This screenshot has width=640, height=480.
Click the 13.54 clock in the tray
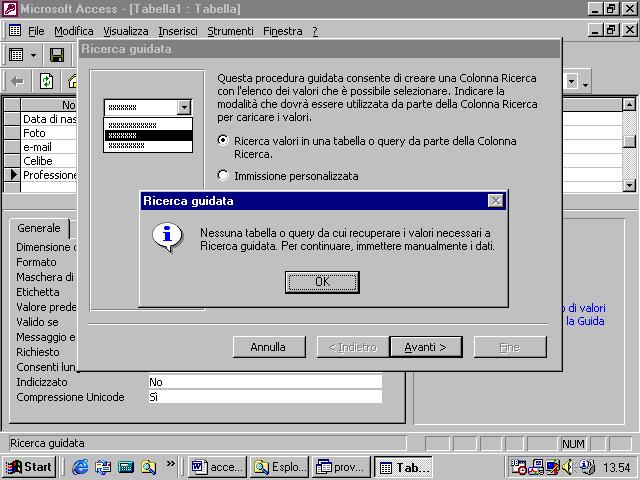(x=617, y=467)
